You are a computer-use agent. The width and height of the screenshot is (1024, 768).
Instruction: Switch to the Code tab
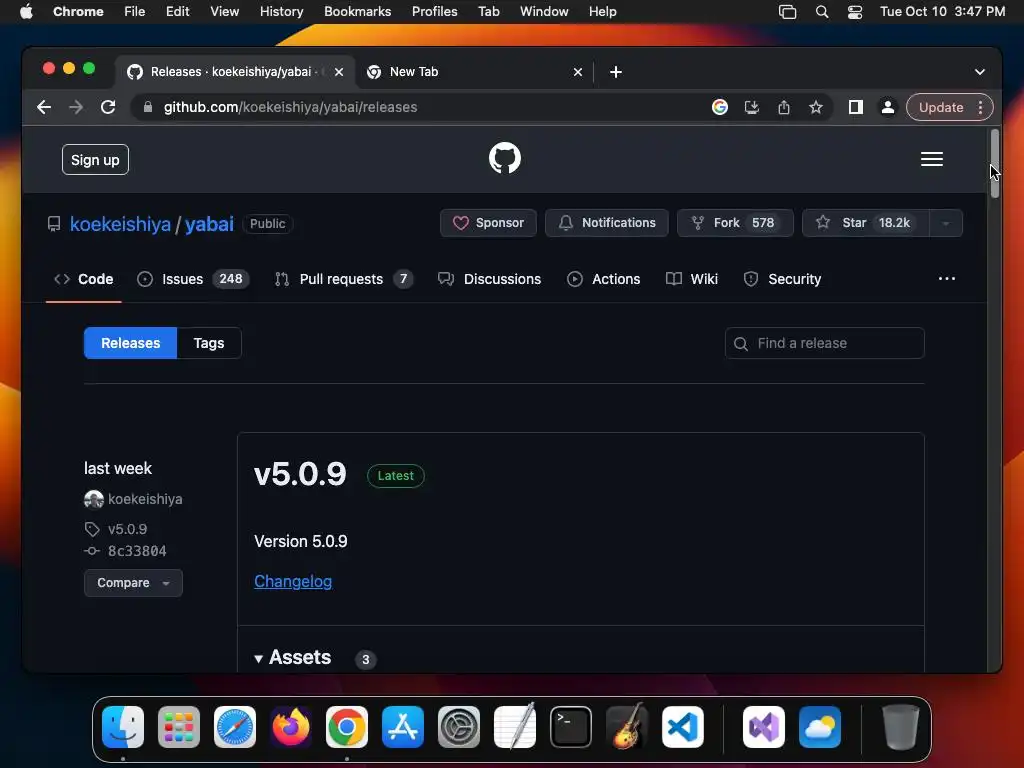pos(84,279)
